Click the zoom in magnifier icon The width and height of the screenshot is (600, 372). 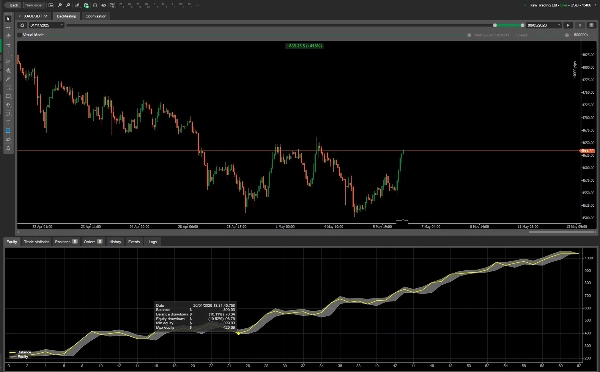pos(60,5)
